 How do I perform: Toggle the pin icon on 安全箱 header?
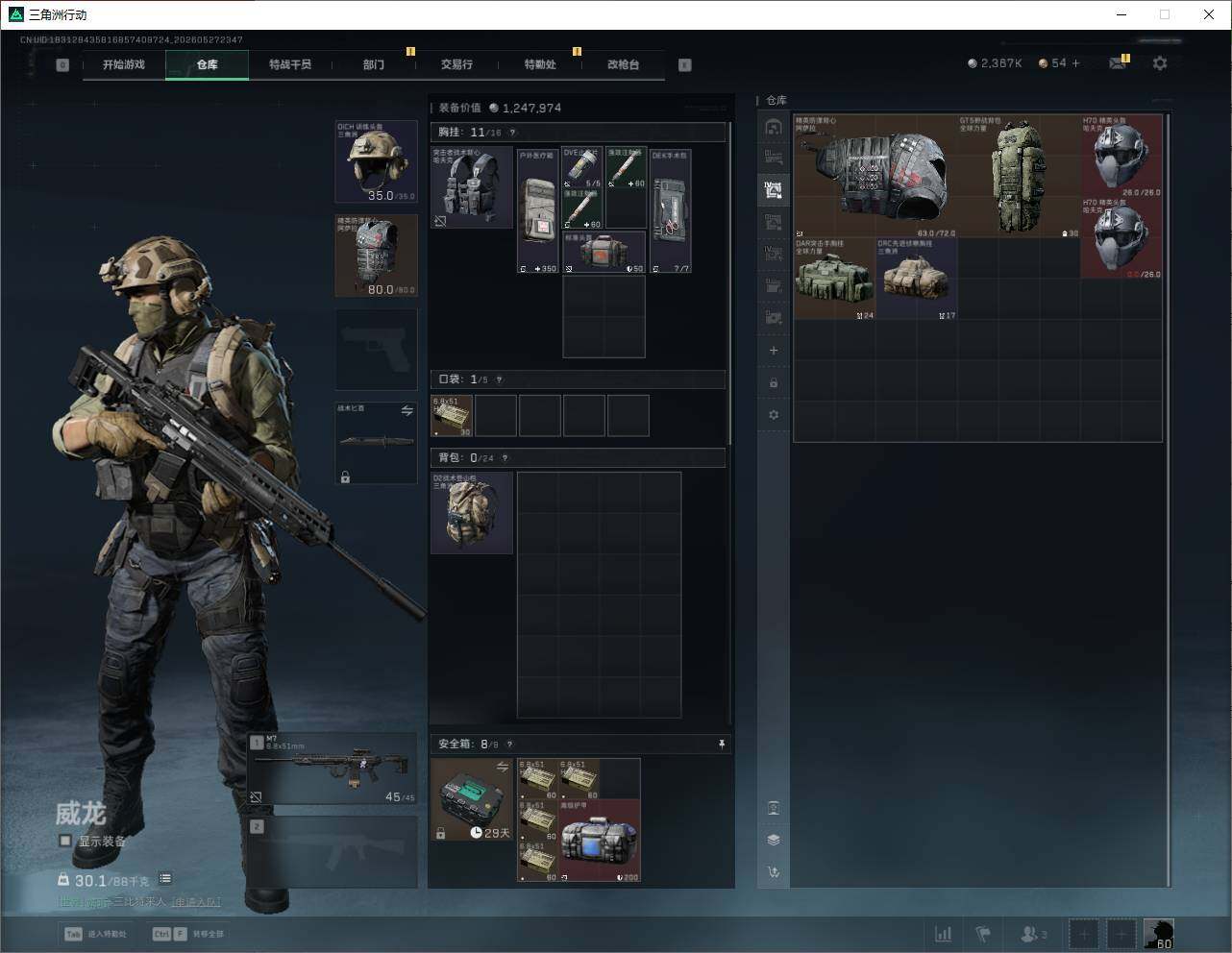coord(721,744)
